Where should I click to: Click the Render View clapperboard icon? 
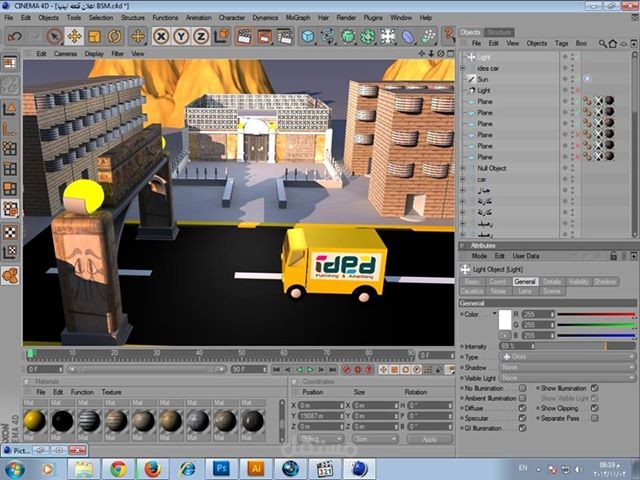click(x=243, y=36)
